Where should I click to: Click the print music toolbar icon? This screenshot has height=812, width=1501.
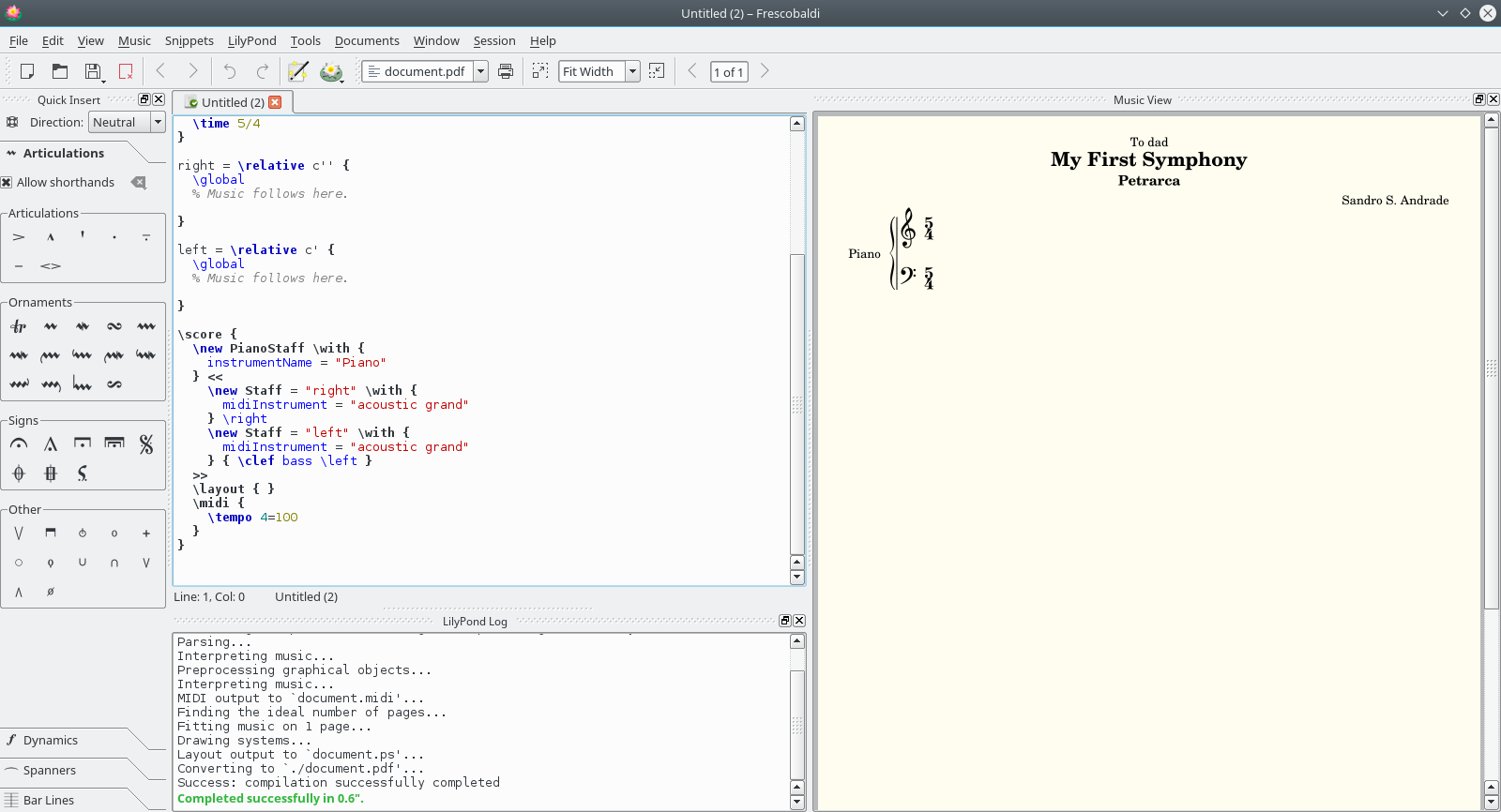coord(506,71)
